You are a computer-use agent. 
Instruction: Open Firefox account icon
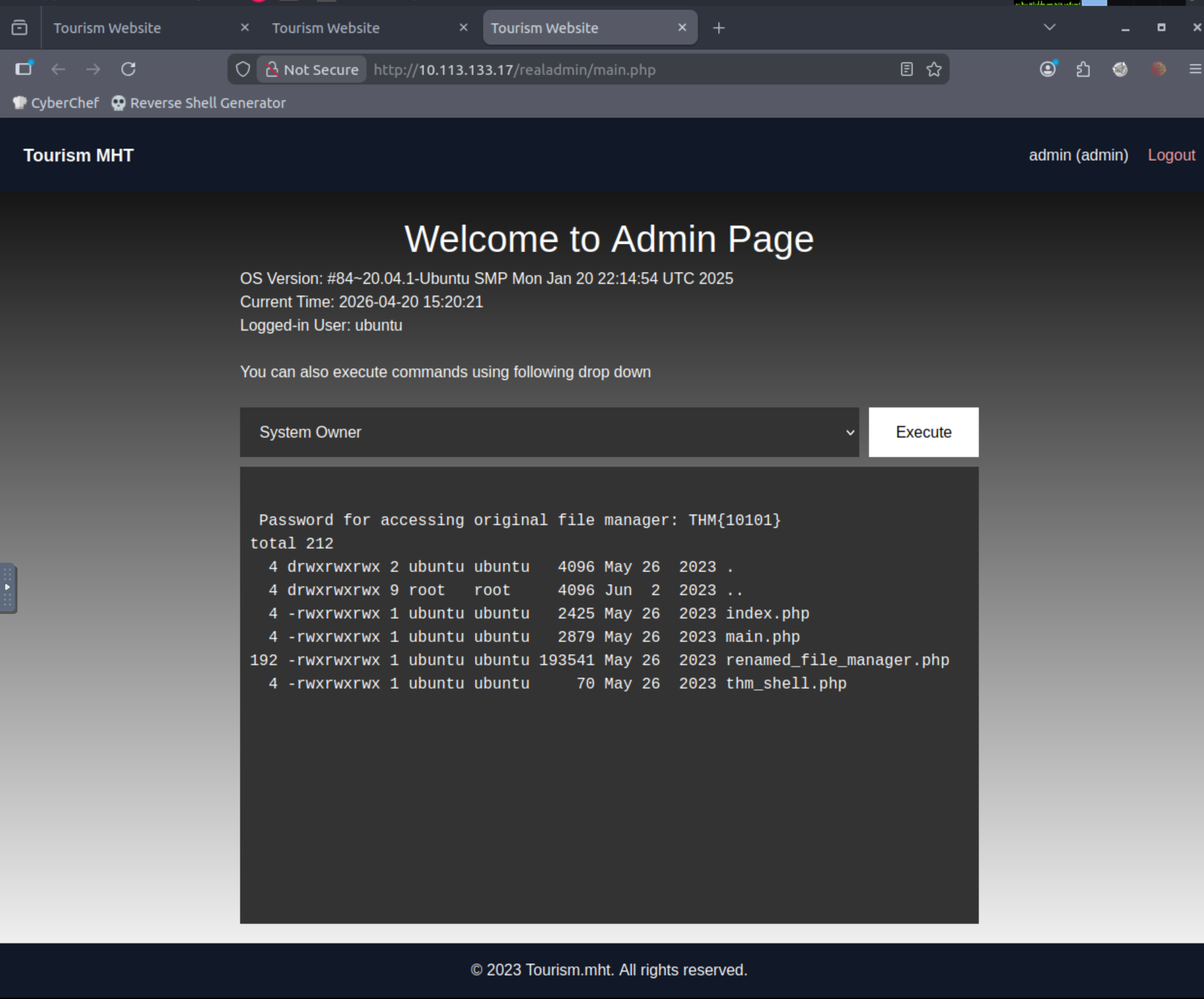(1048, 69)
